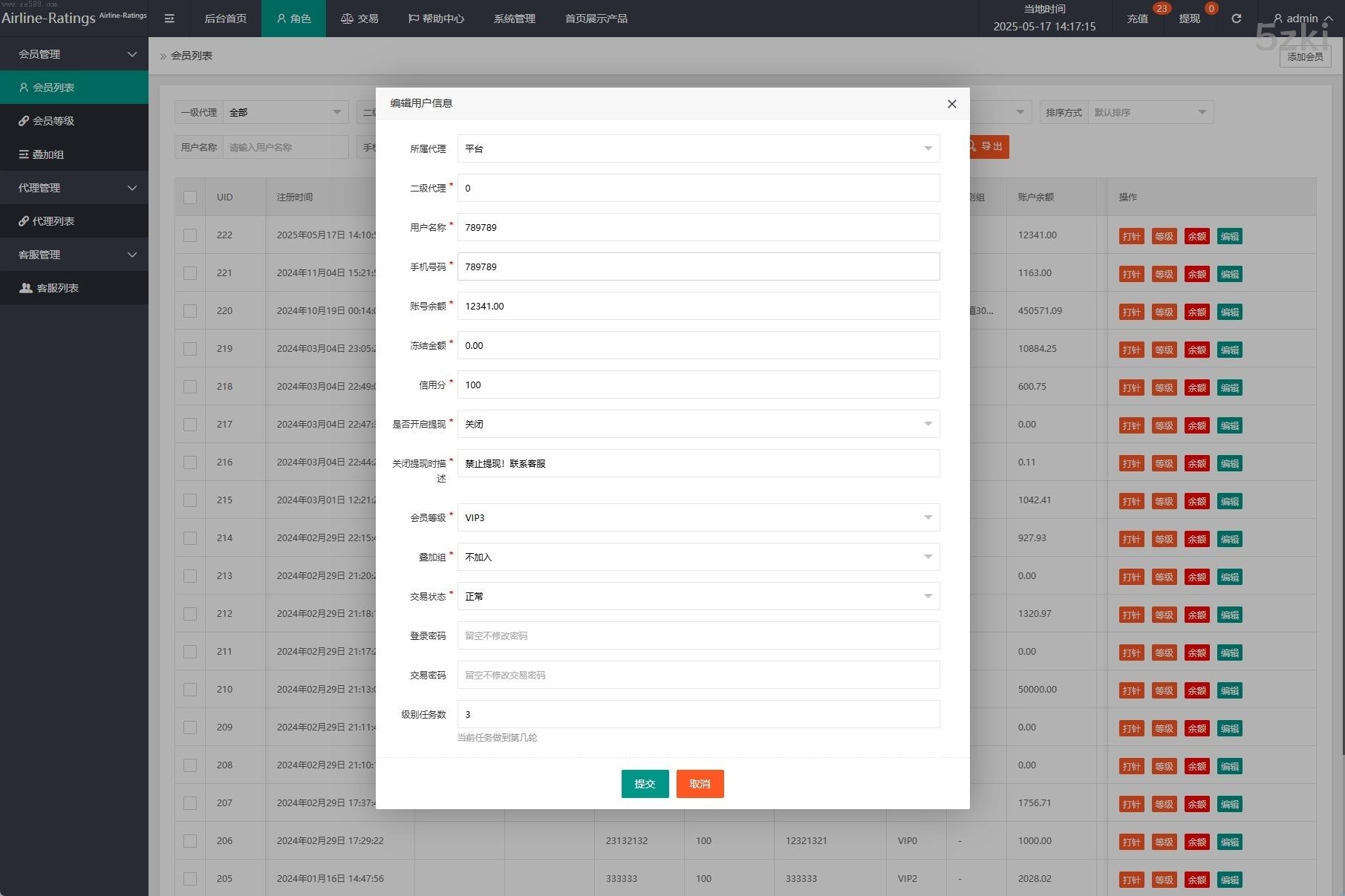The height and width of the screenshot is (896, 1345).
Task: Refresh the page with the reload icon
Action: pyautogui.click(x=1236, y=19)
